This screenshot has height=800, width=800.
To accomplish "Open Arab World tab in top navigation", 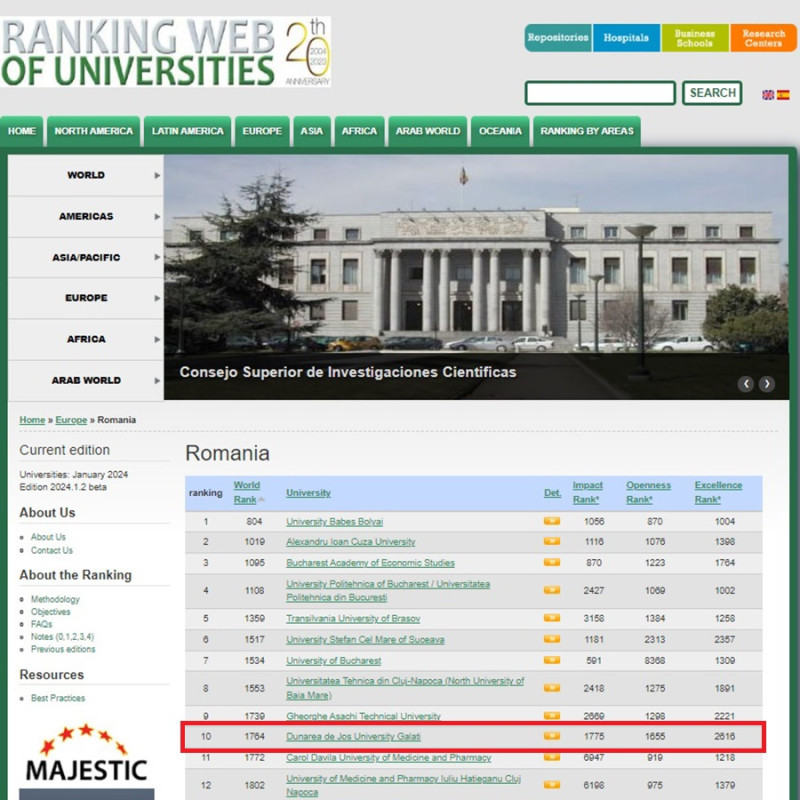I will point(428,131).
